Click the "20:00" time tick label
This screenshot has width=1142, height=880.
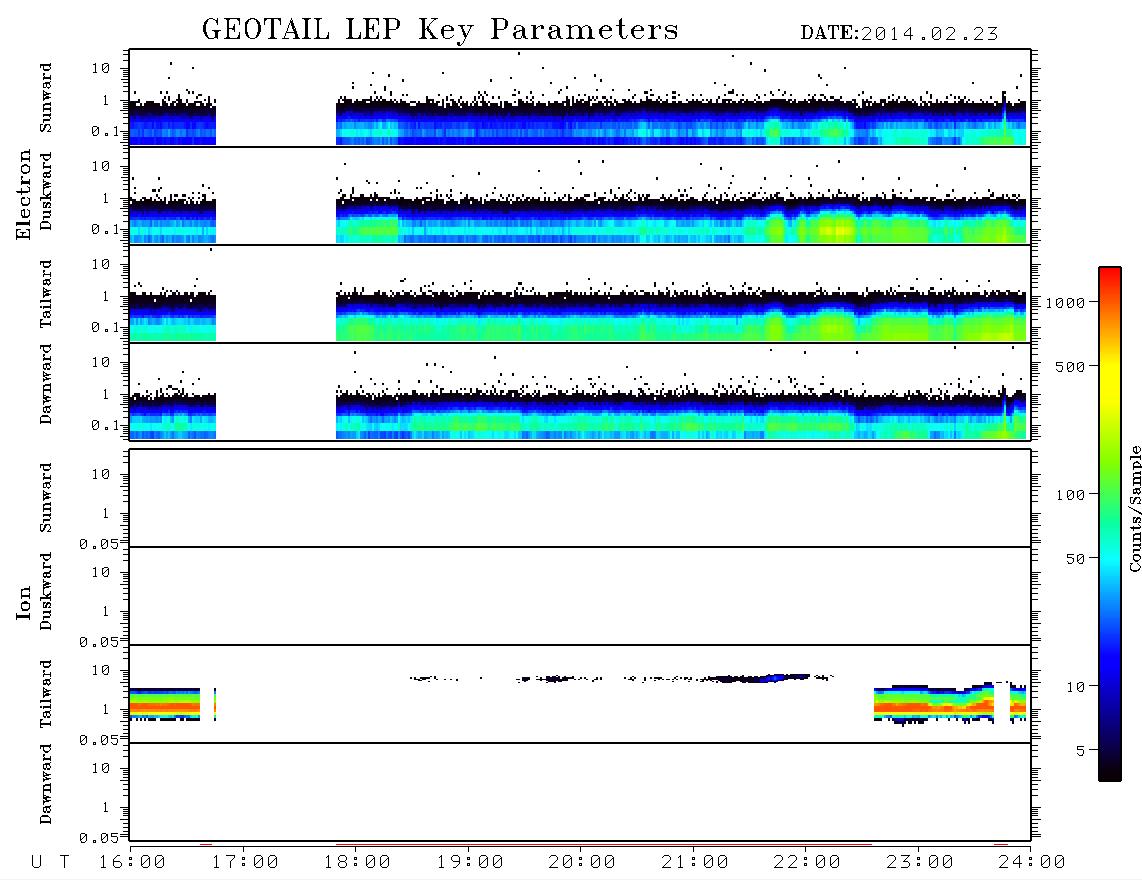point(582,863)
